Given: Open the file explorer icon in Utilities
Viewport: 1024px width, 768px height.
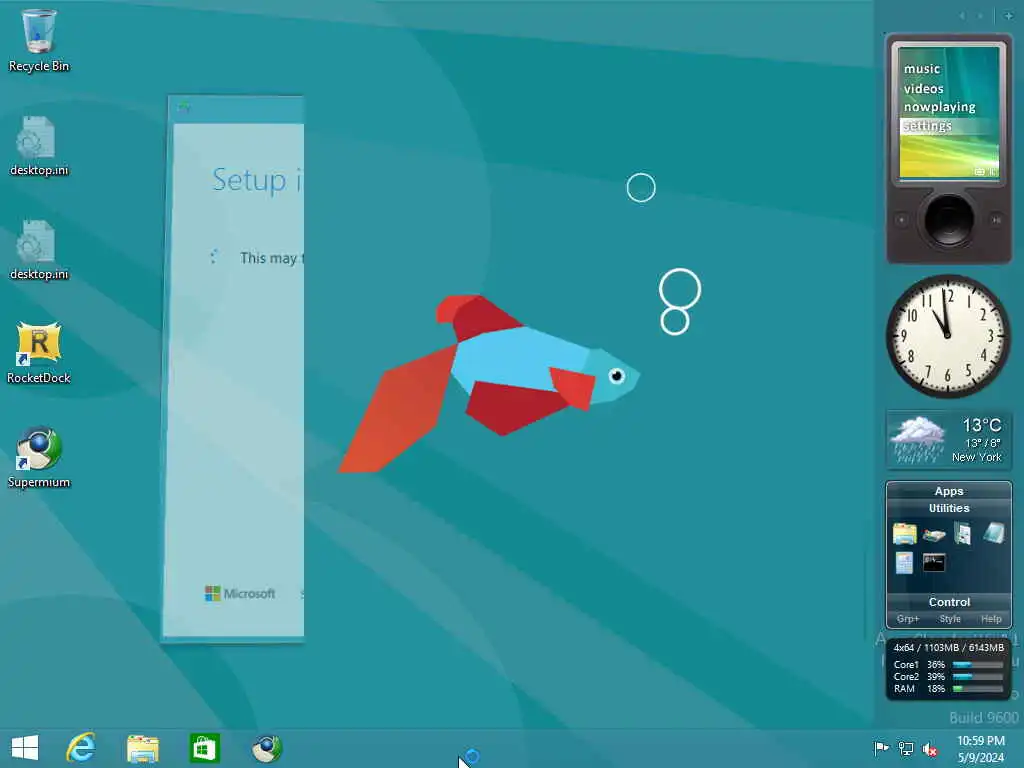Looking at the screenshot, I should coord(904,534).
